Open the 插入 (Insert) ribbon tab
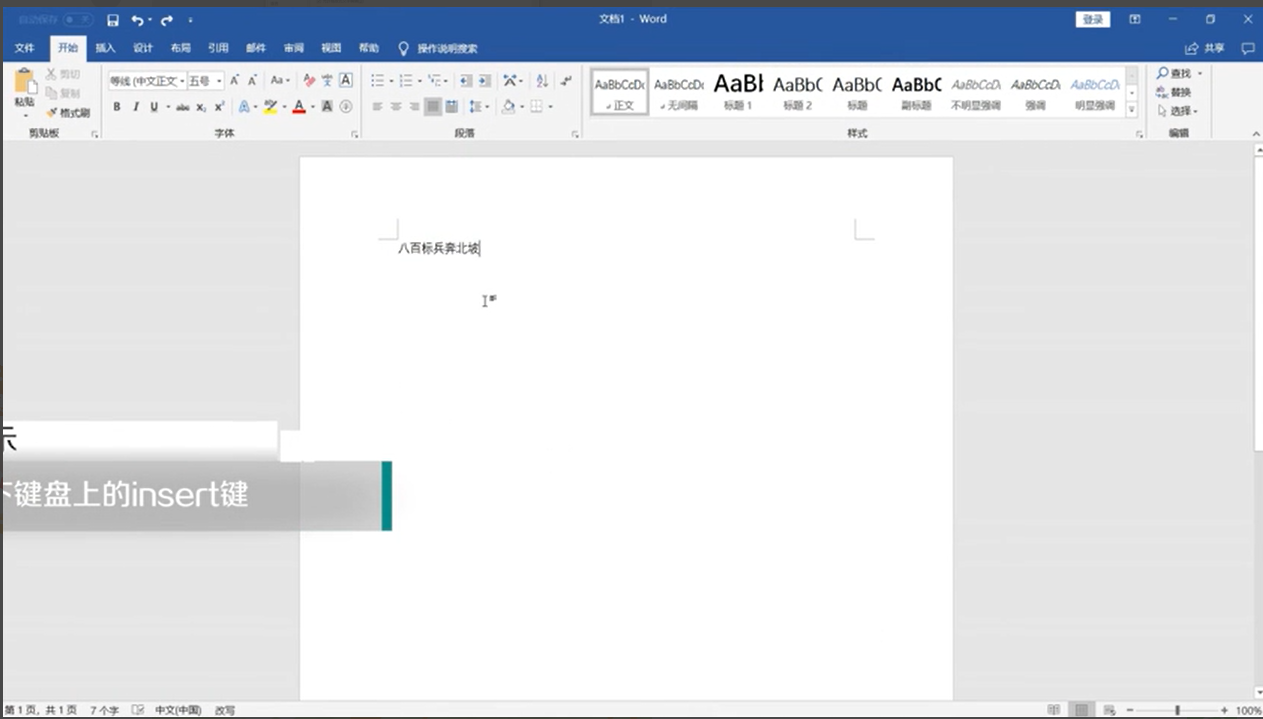 coord(105,48)
